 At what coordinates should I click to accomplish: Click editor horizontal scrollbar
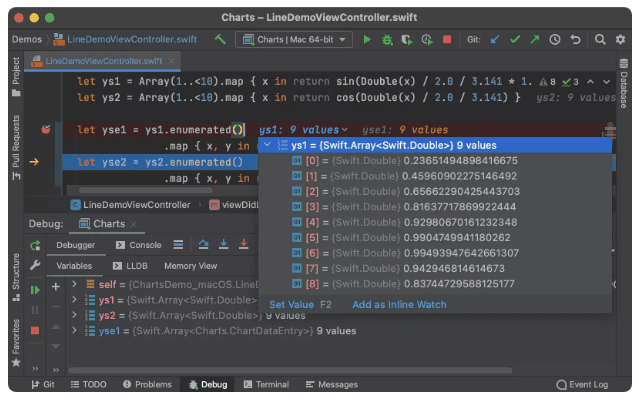145,190
